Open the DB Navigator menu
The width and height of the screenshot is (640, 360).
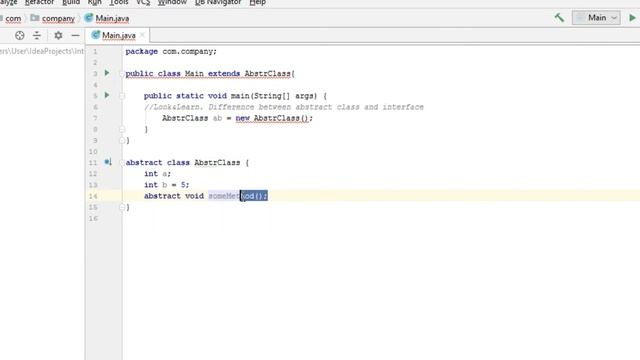(218, 2)
